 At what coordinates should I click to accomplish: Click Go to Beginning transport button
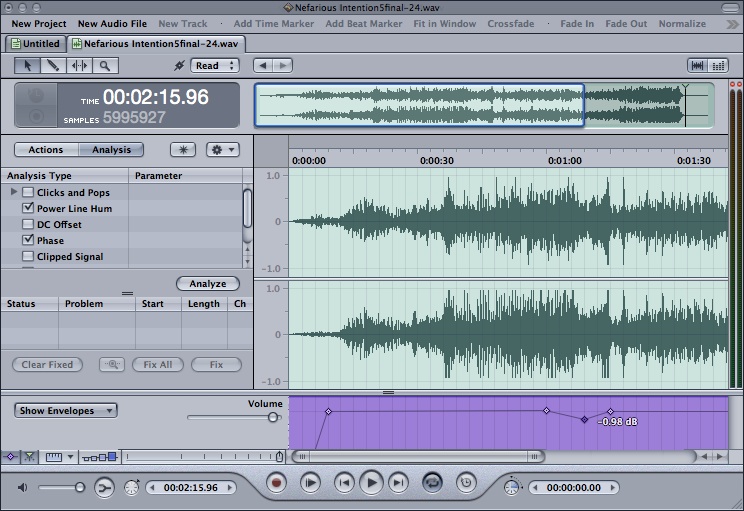pyautogui.click(x=344, y=483)
